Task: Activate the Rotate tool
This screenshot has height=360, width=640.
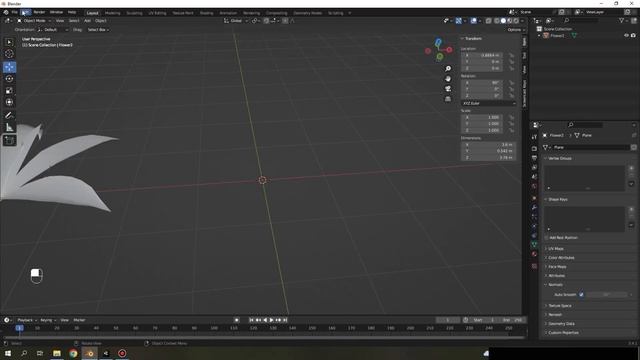Action: (9, 79)
